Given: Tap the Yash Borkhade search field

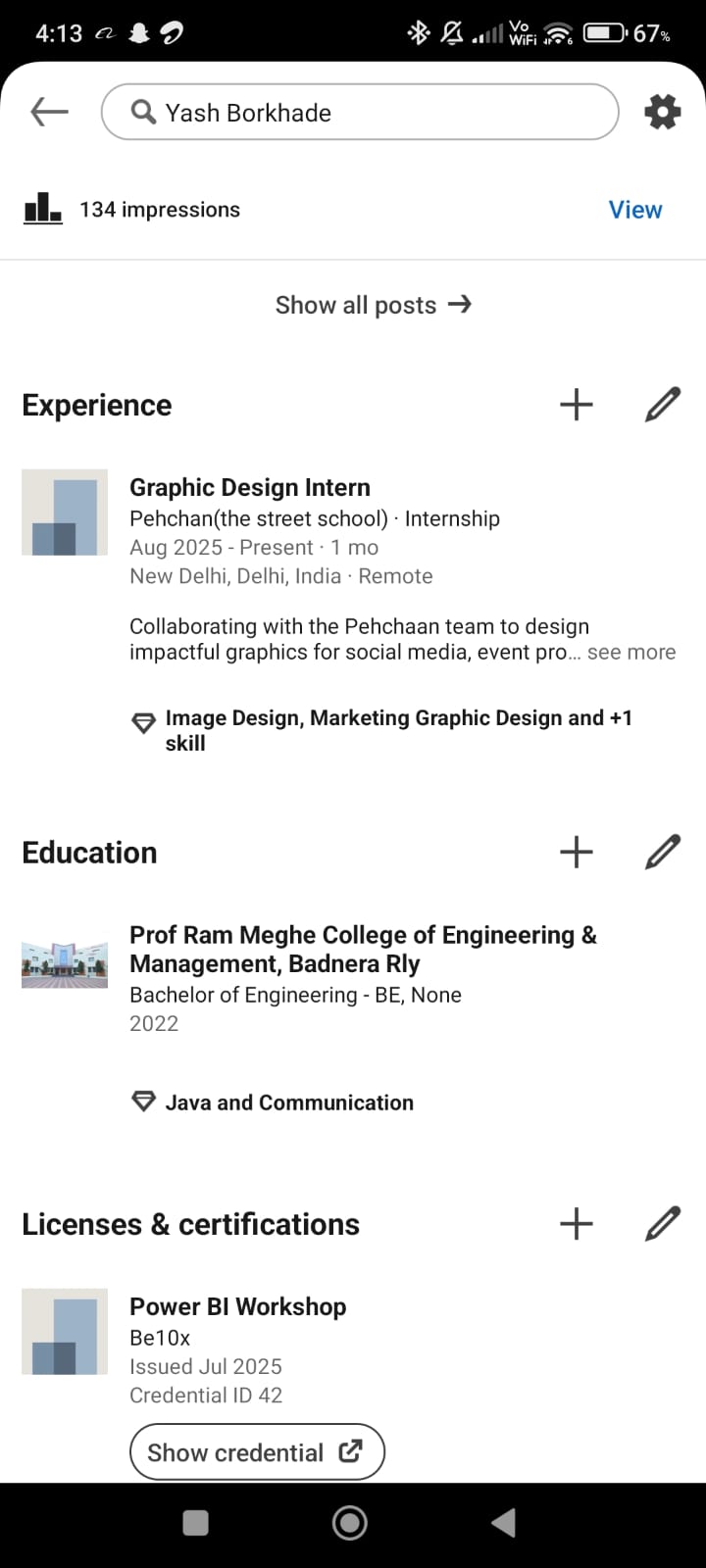Looking at the screenshot, I should click(360, 113).
